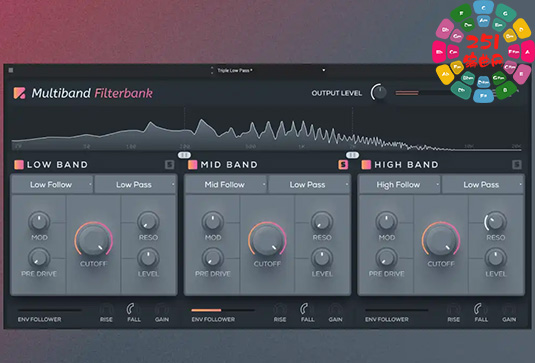Click the Mid Band RESO knob
This screenshot has width=535, height=363.
tap(322, 221)
